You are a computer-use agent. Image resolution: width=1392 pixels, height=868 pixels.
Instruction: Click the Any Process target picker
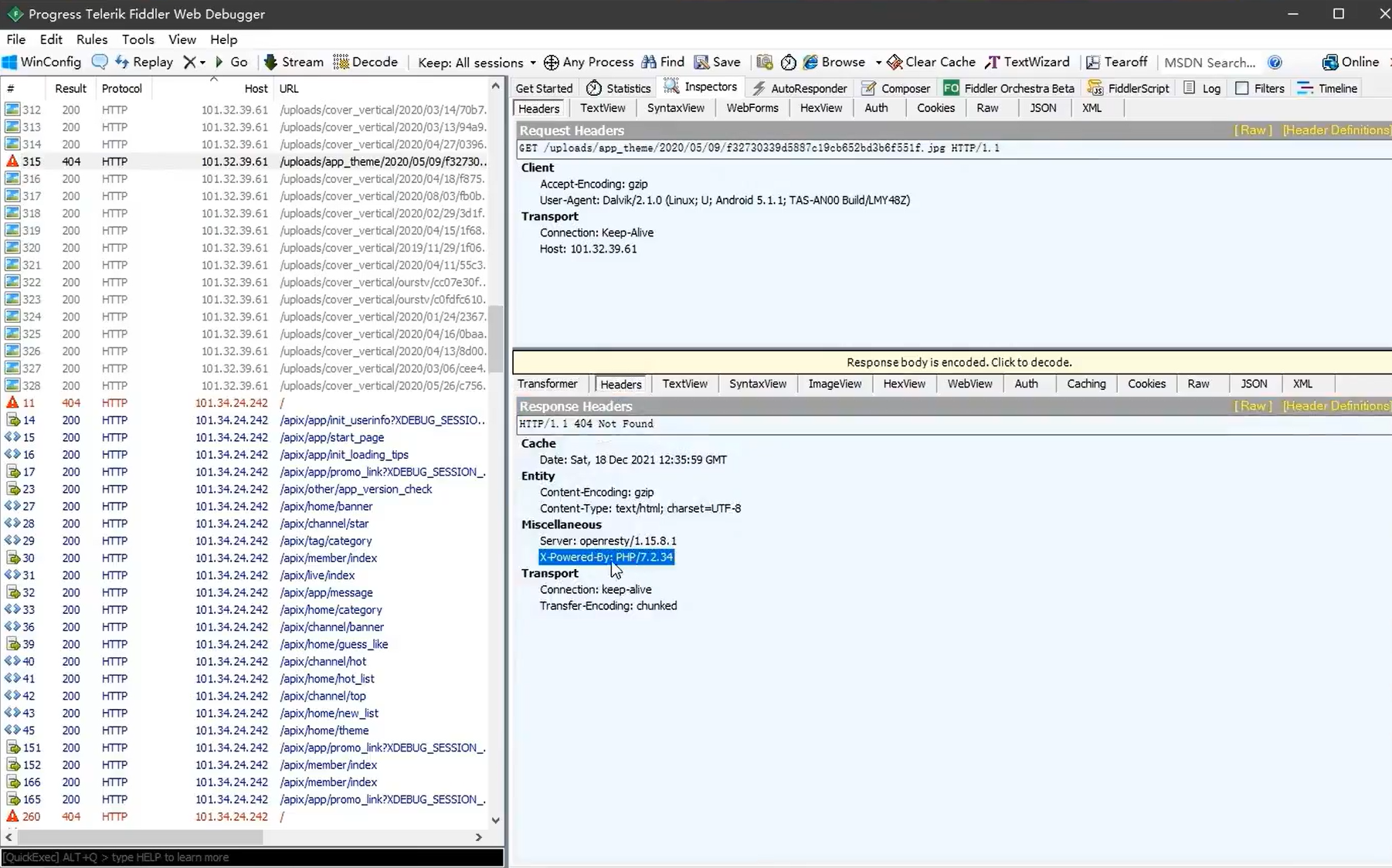(x=589, y=62)
